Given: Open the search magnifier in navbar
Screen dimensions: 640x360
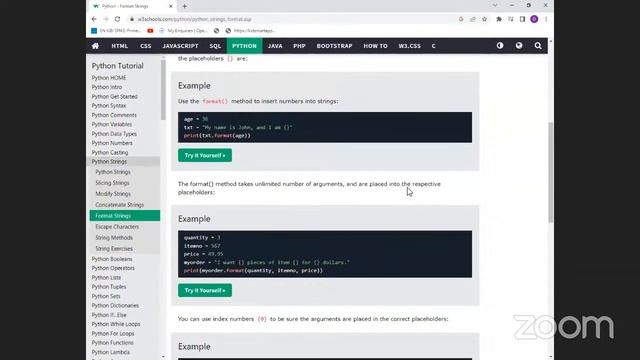Looking at the screenshot, I should tap(538, 46).
